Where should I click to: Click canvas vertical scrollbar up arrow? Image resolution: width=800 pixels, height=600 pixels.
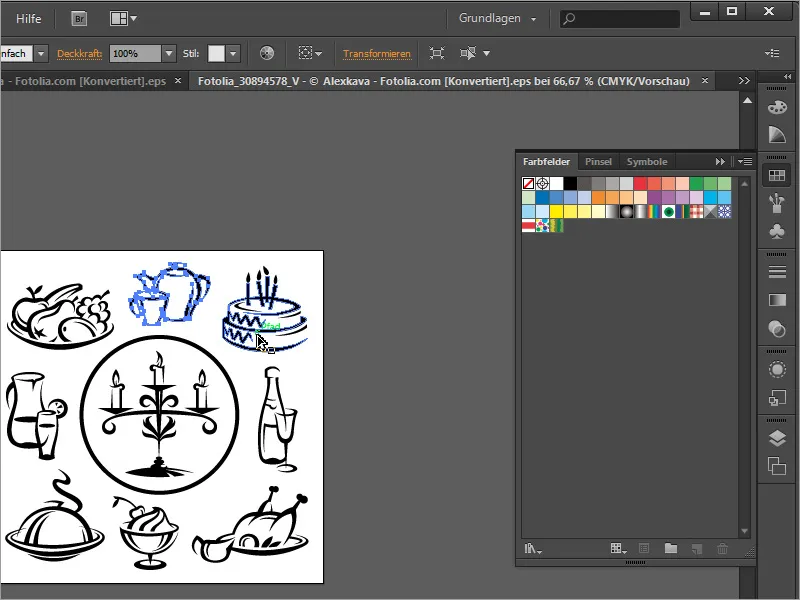click(x=747, y=101)
